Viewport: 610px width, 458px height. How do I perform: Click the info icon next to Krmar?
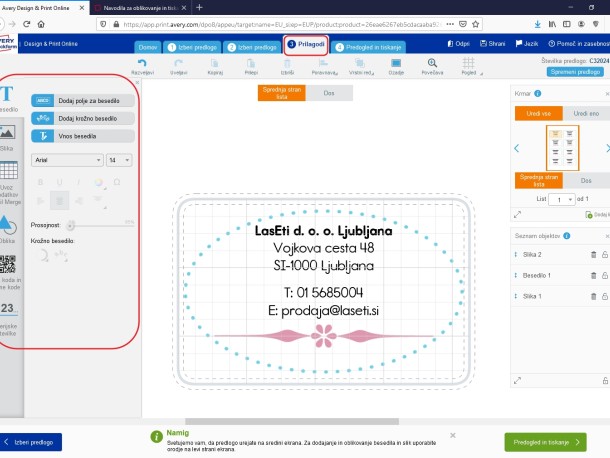point(538,93)
